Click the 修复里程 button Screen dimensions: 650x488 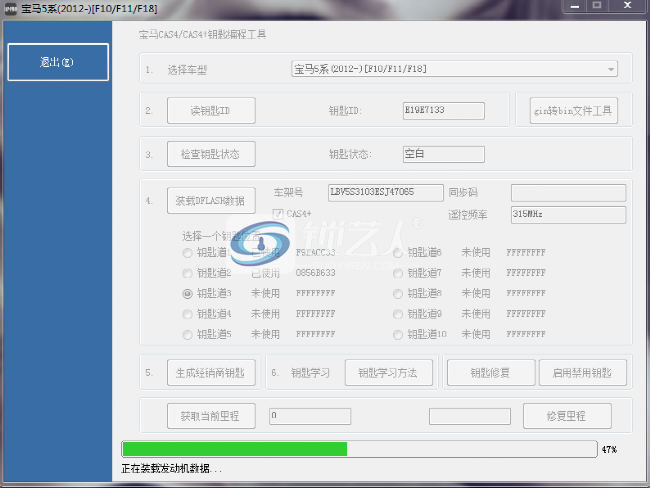click(x=567, y=416)
